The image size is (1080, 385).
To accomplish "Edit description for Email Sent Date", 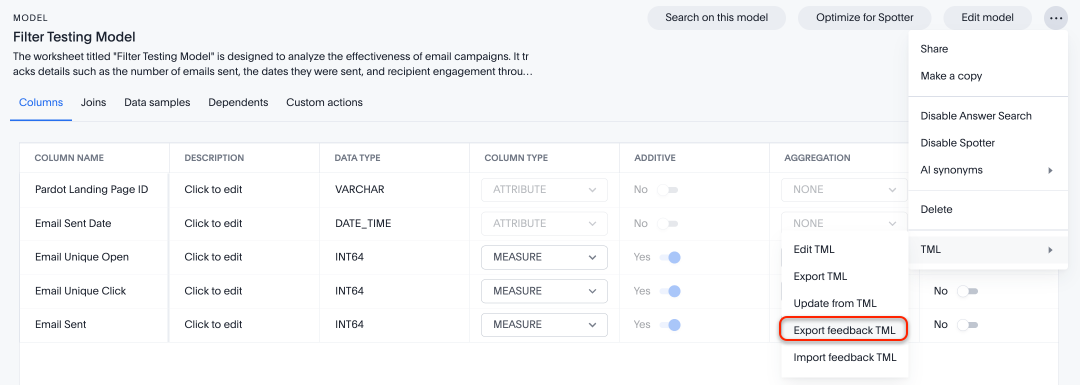I will (214, 223).
